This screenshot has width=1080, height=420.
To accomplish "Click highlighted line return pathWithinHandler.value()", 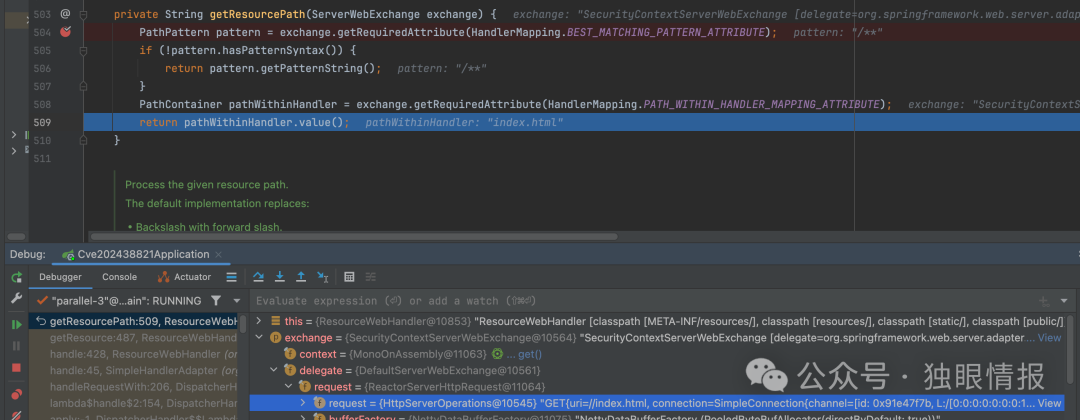I will click(x=244, y=123).
